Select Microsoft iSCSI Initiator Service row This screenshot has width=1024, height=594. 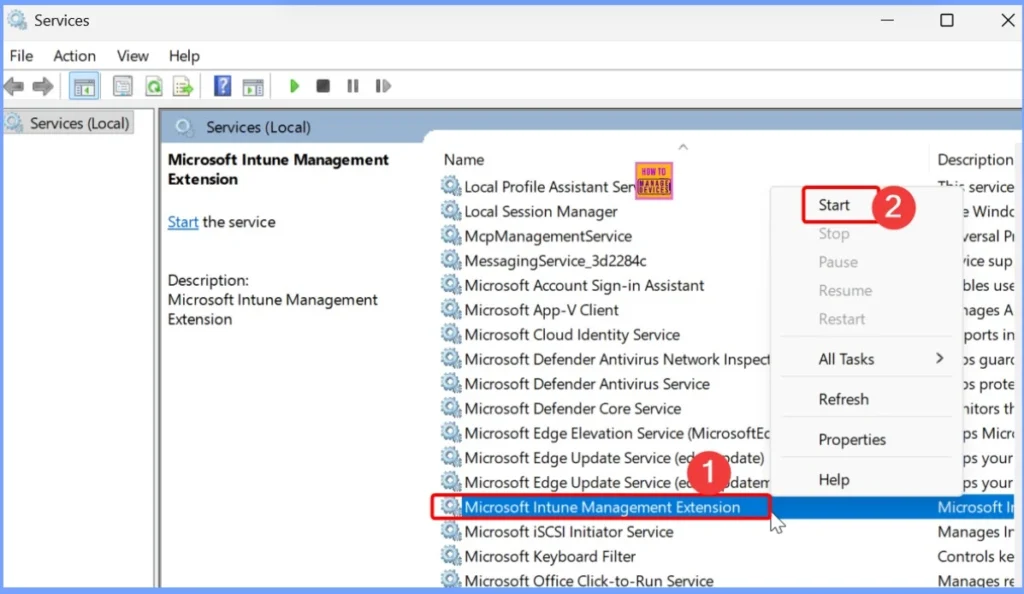point(568,532)
